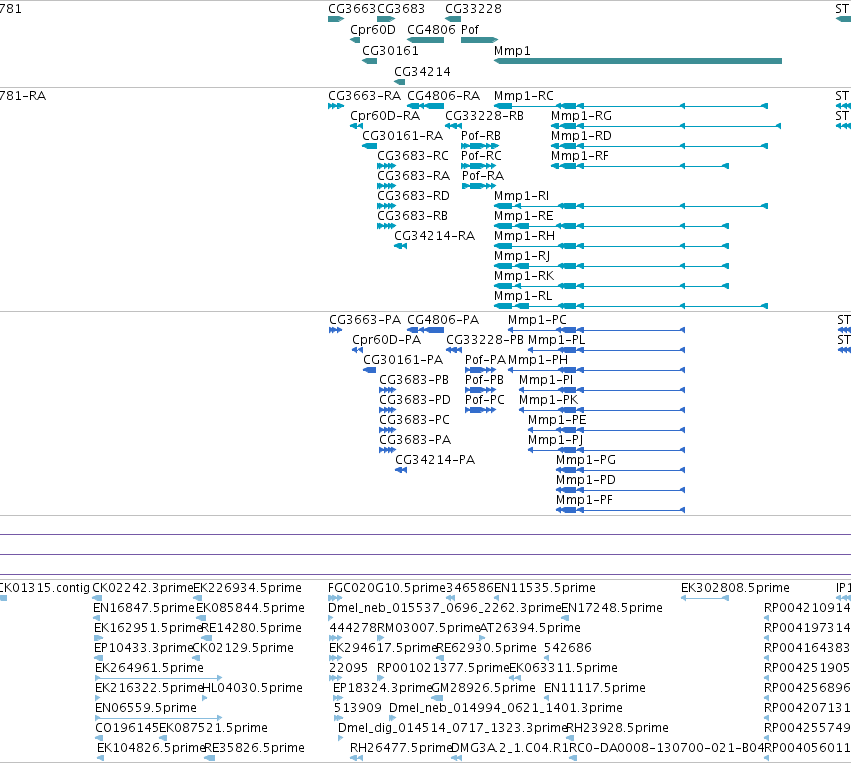Select EST EK302808.5prime
The image size is (851, 763).
[x=705, y=598]
